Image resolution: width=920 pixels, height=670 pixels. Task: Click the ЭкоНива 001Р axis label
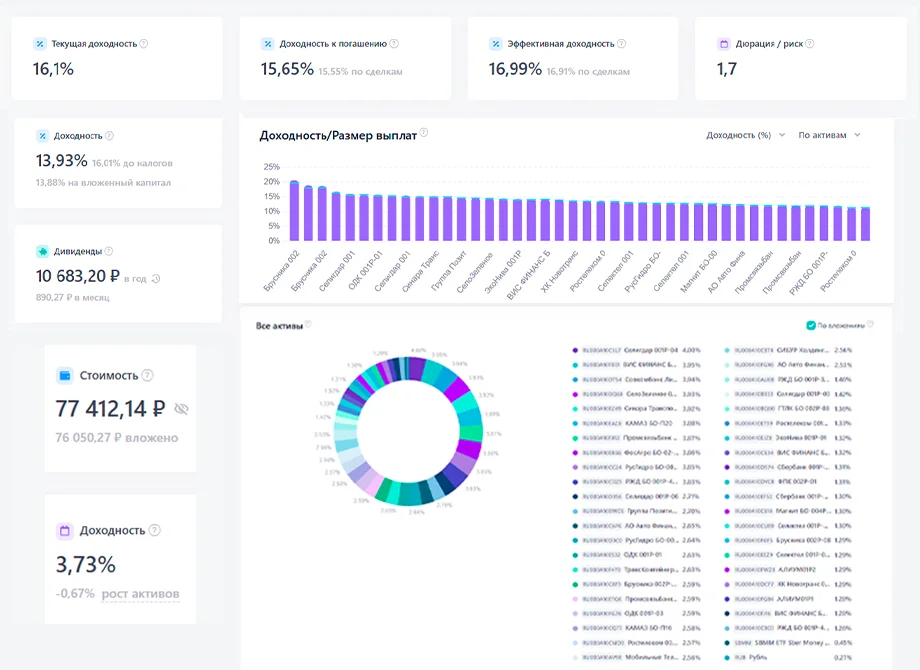click(503, 272)
